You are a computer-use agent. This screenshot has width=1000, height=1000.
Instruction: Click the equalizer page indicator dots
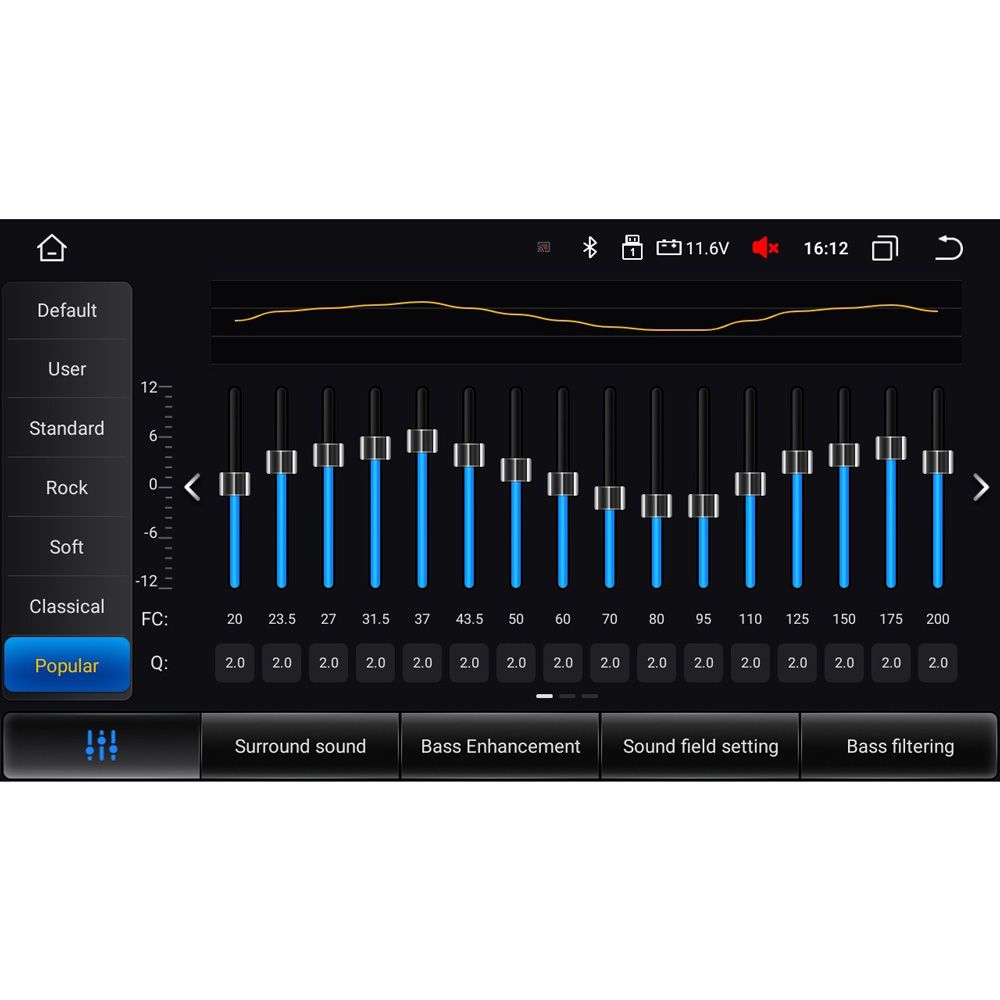[567, 696]
